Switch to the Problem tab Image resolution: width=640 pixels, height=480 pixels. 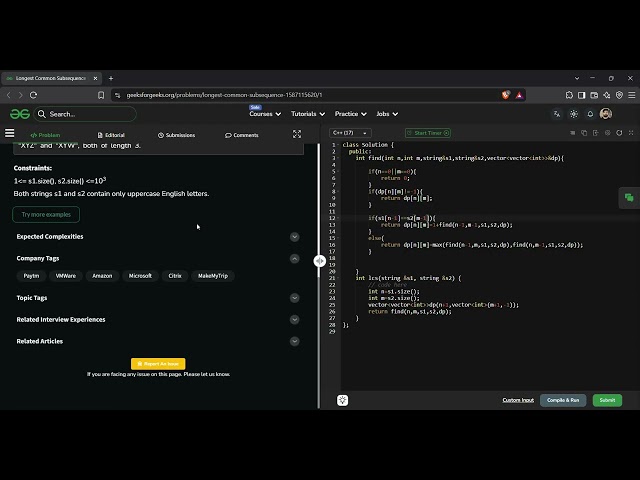point(45,135)
